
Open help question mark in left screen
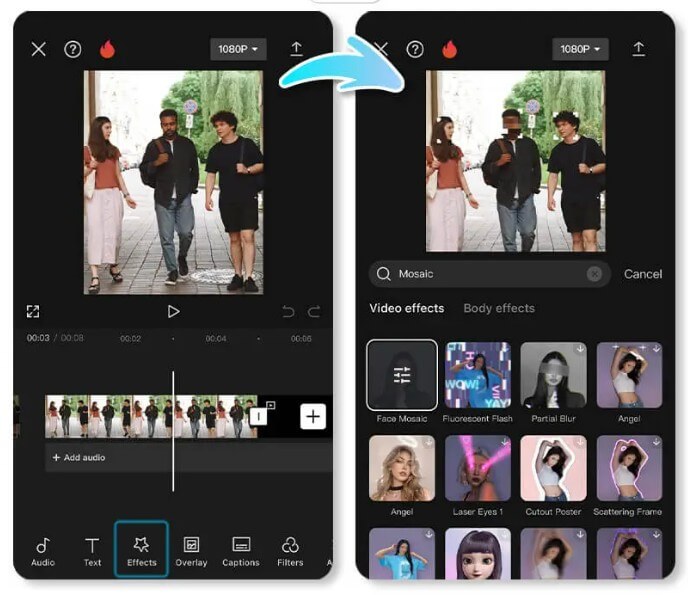[73, 49]
